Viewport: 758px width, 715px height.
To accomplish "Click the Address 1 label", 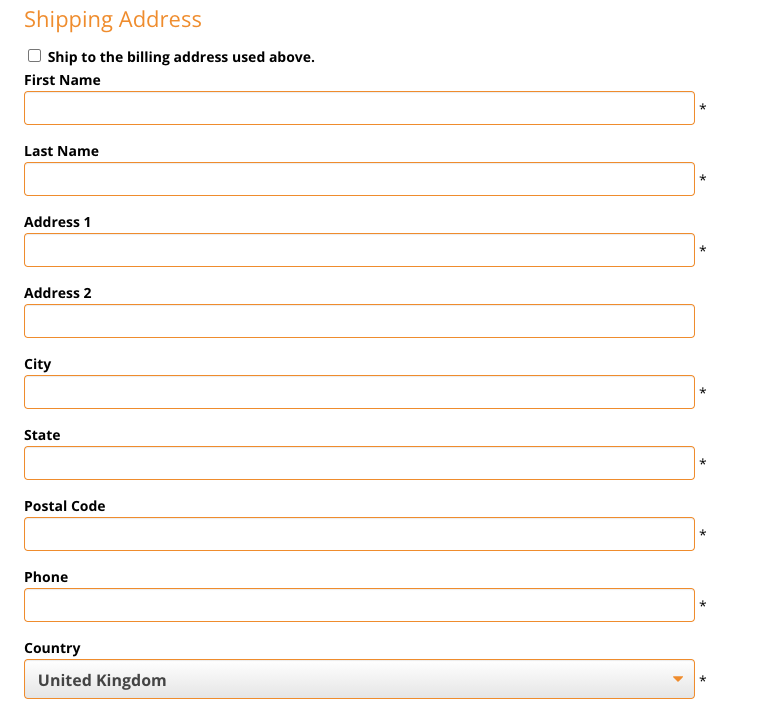I will coord(58,222).
